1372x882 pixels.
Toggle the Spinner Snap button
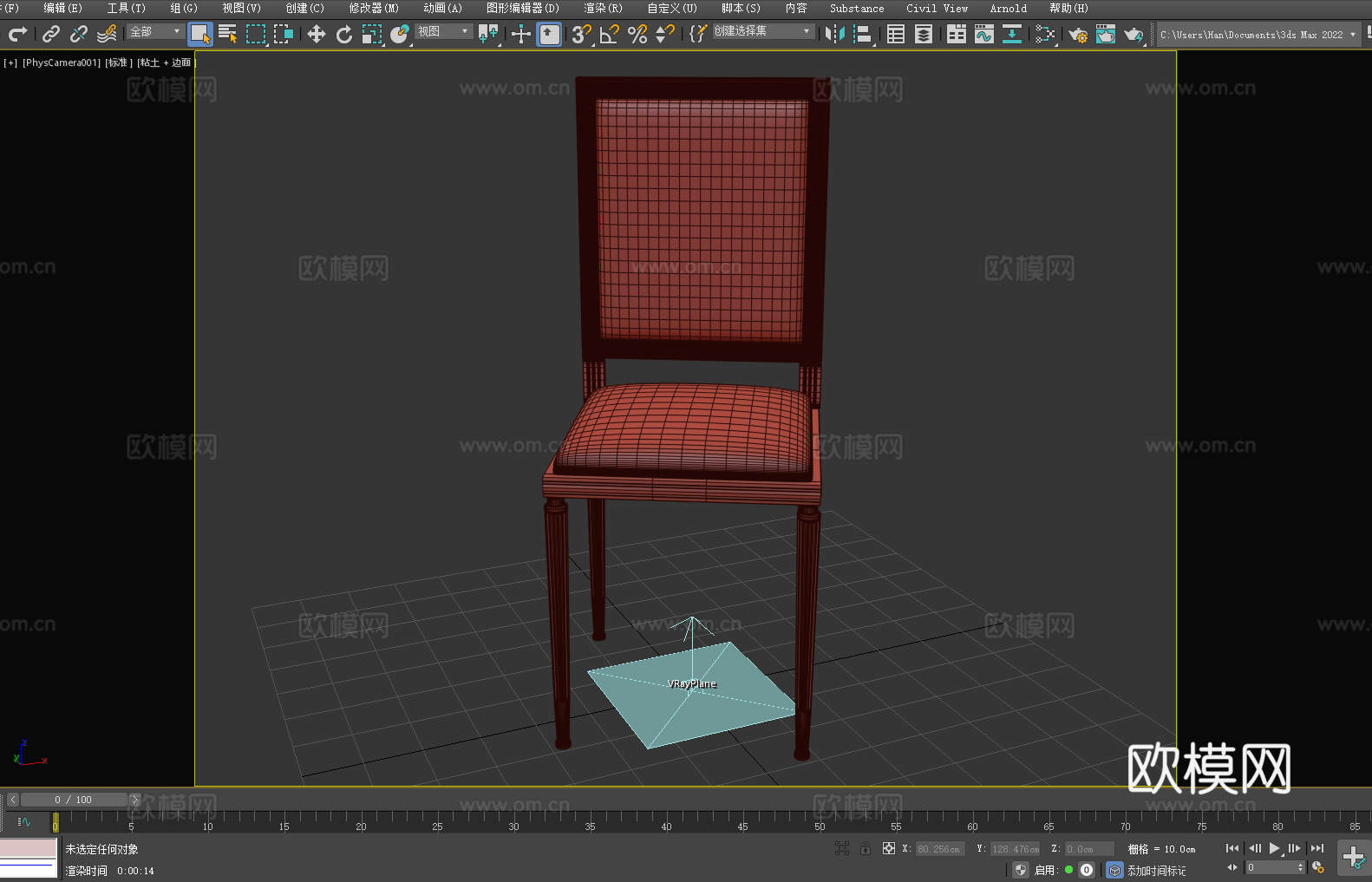point(665,34)
